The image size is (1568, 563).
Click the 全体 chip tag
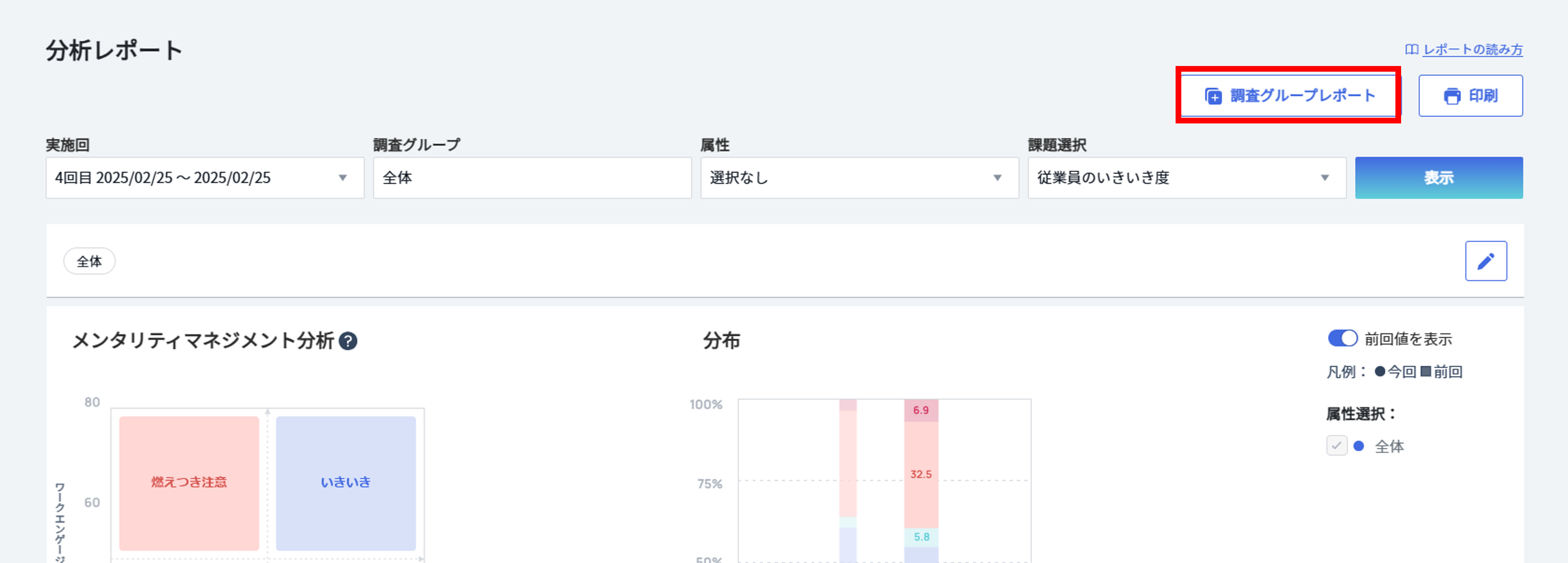click(x=90, y=262)
